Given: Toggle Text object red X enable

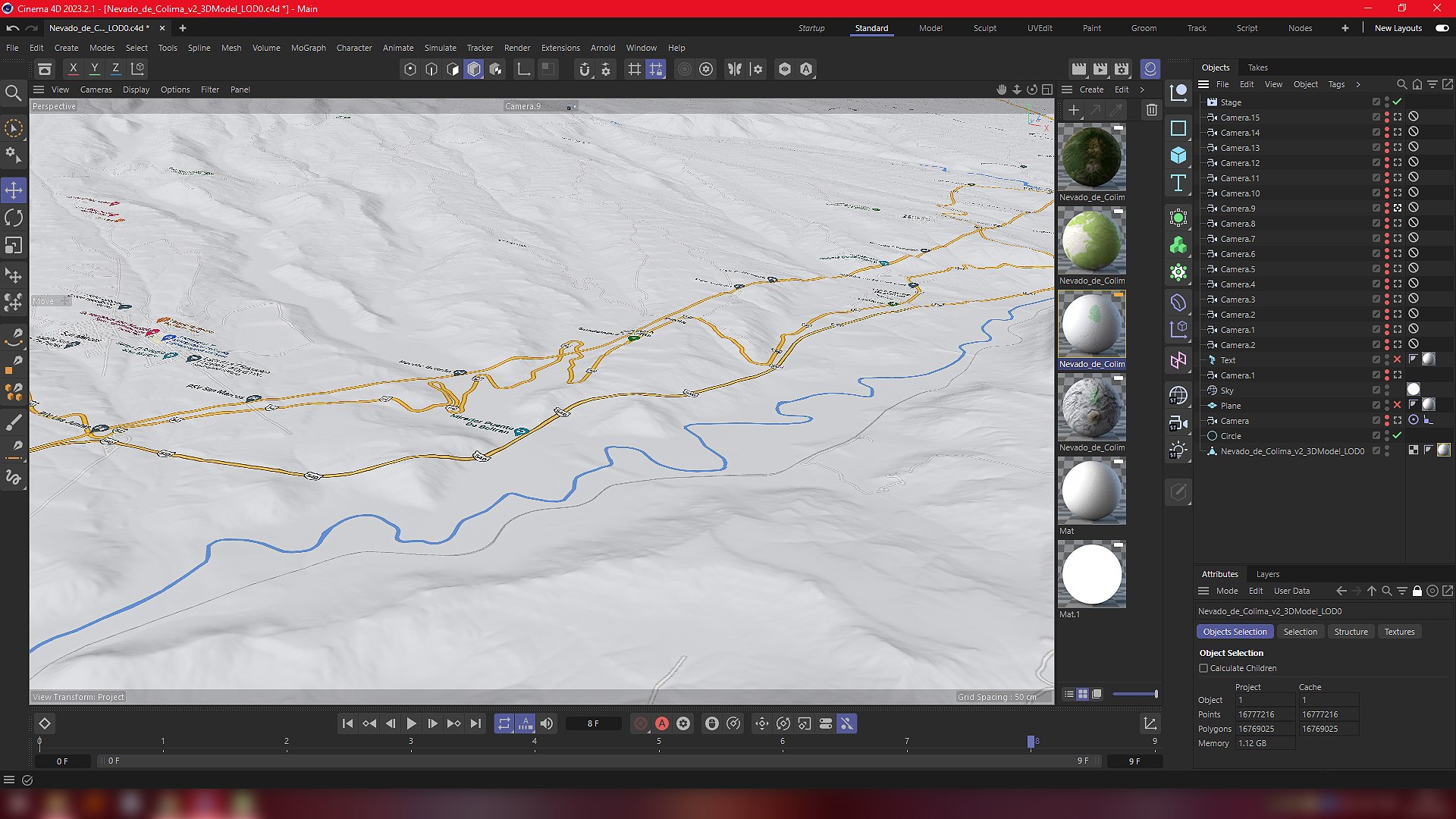Looking at the screenshot, I should [x=1397, y=359].
